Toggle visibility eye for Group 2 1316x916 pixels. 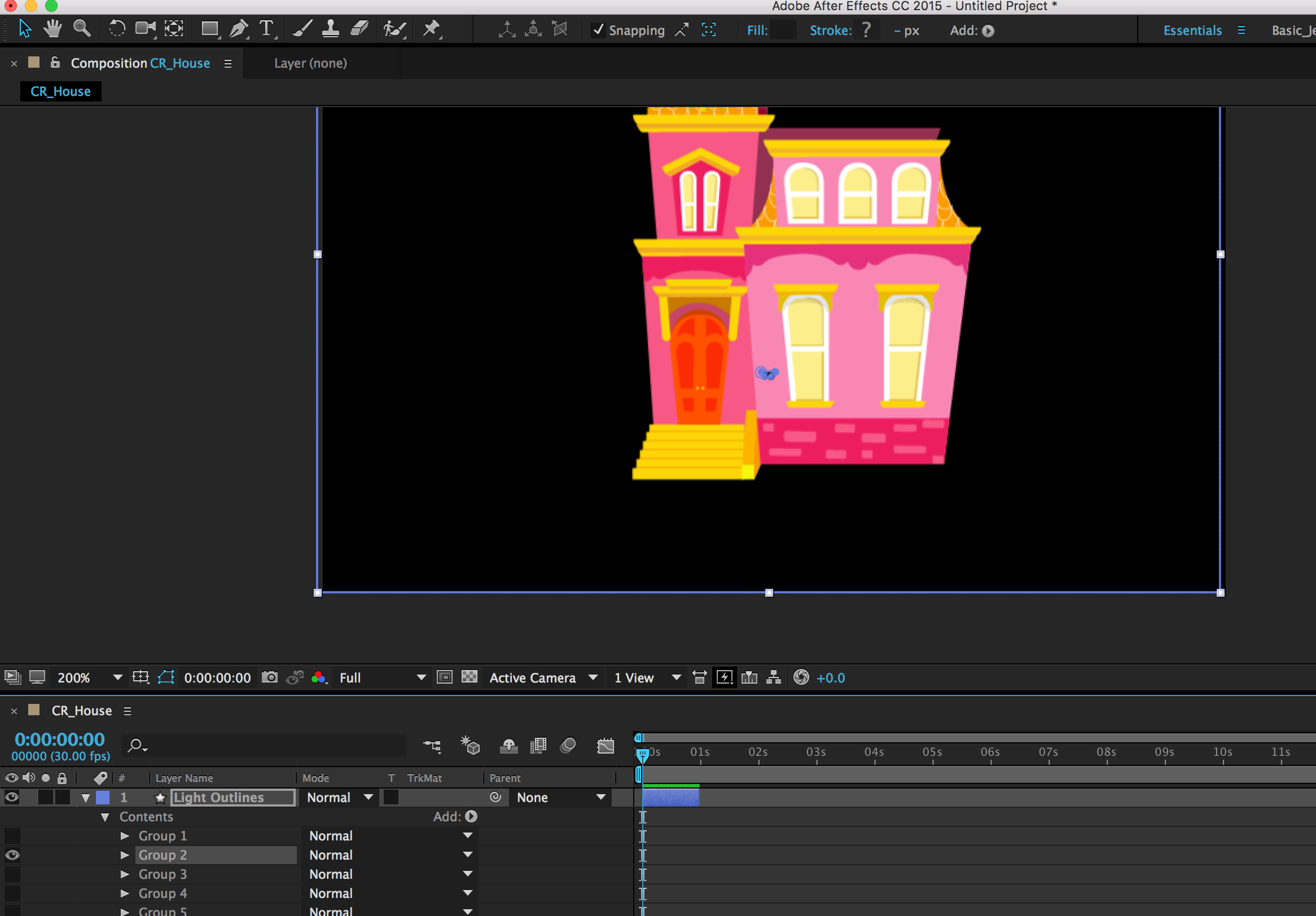tap(12, 855)
